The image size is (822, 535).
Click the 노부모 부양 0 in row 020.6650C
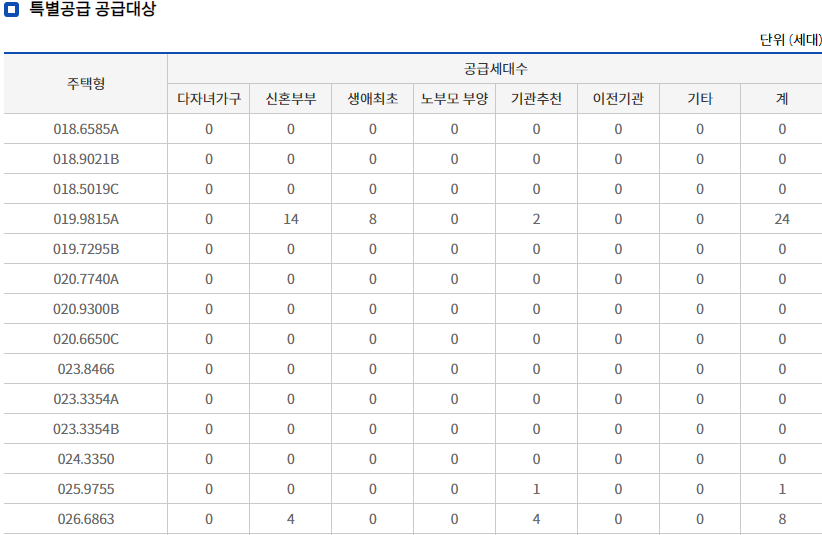[x=455, y=339]
